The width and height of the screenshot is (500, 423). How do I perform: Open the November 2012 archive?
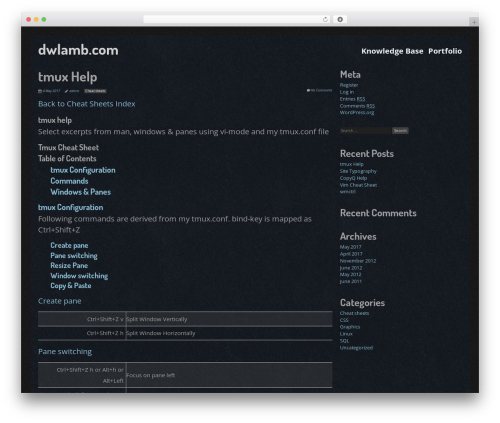tap(358, 261)
